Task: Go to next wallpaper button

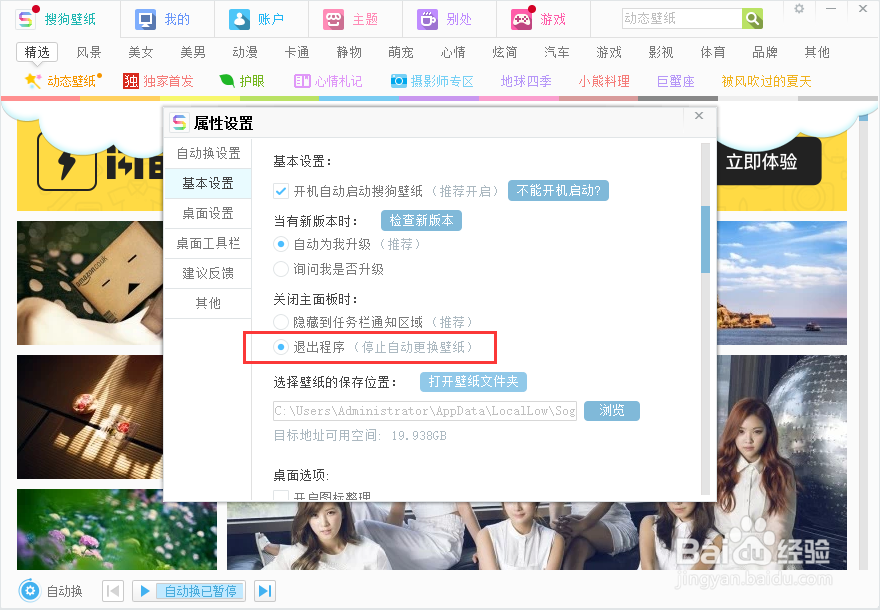Action: [x=264, y=591]
